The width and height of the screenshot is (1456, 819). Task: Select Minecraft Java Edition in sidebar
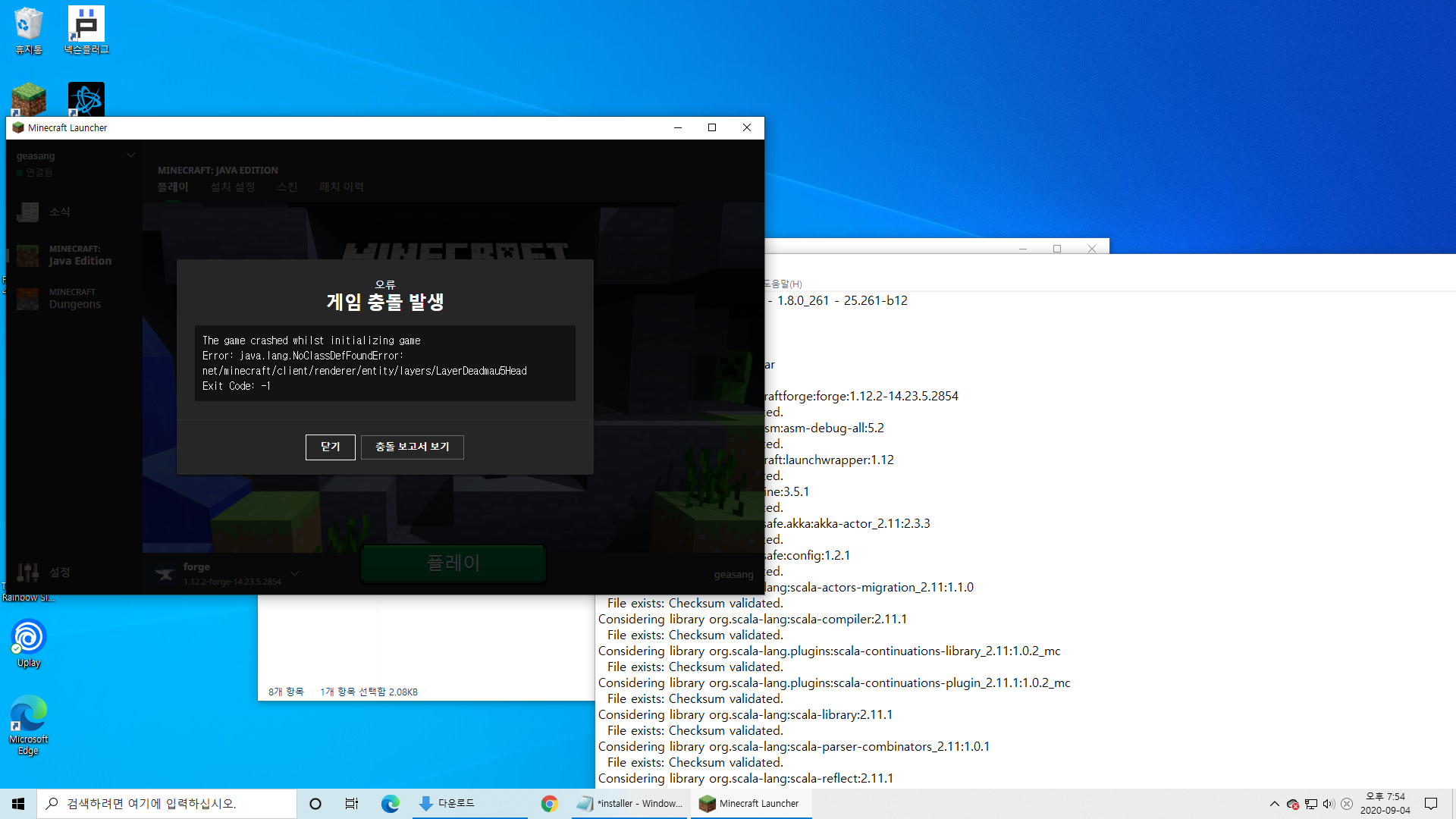74,256
